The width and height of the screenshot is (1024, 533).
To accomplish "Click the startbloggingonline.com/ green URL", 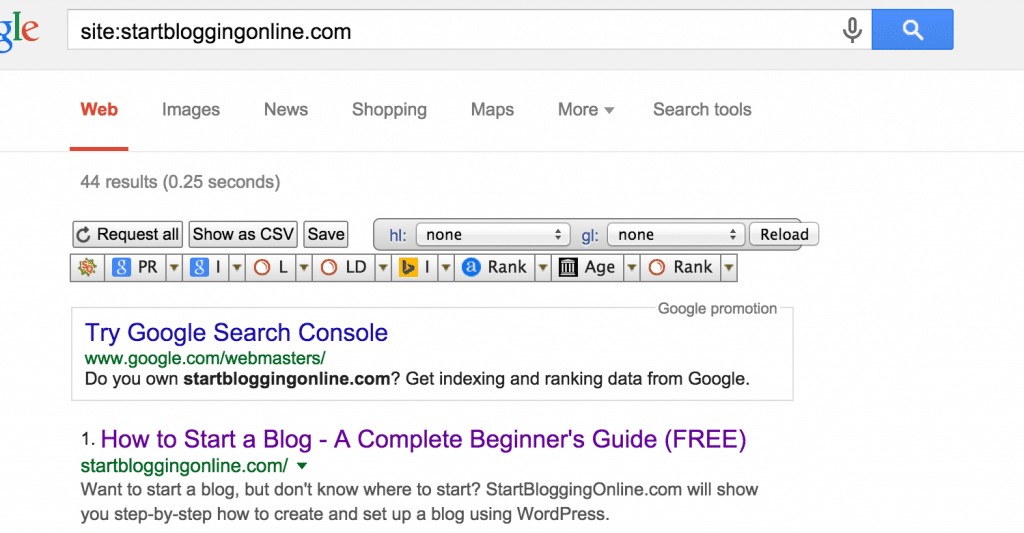I will tap(184, 466).
